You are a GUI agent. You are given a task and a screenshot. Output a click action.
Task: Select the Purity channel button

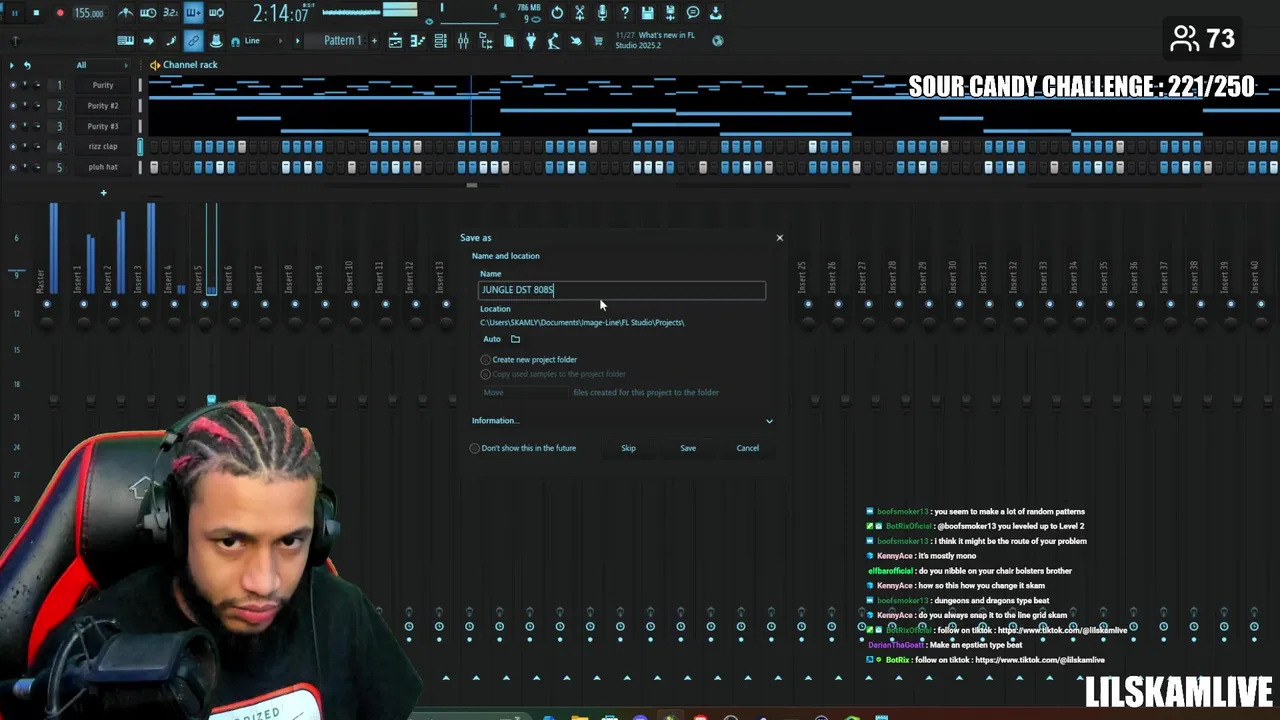coord(102,85)
